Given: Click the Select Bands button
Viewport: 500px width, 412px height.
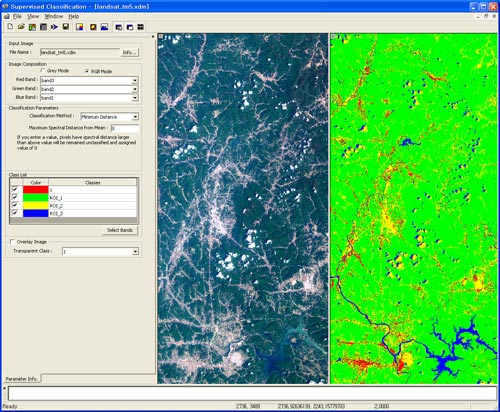Looking at the screenshot, I should (x=120, y=230).
